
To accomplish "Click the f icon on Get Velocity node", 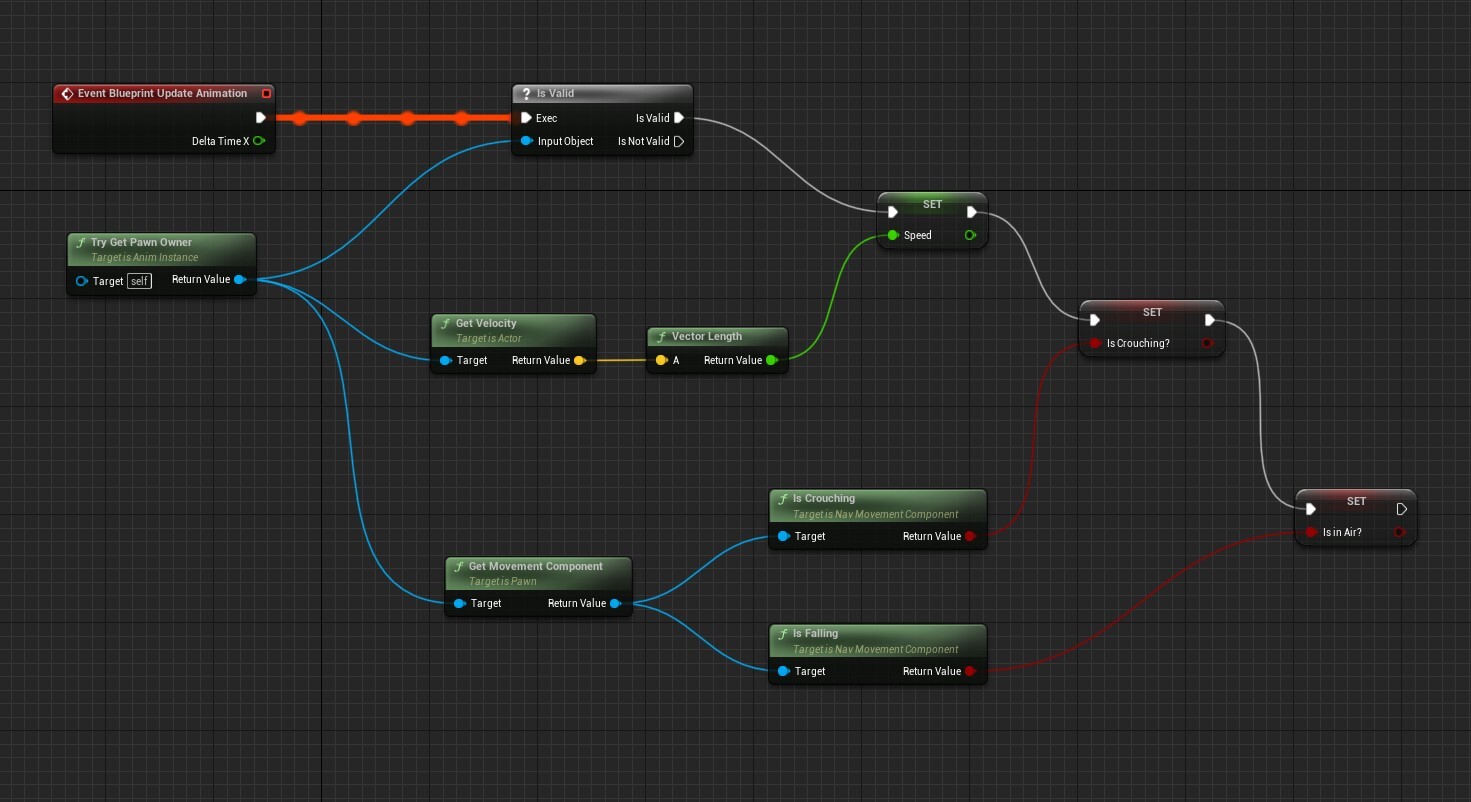I will (447, 323).
